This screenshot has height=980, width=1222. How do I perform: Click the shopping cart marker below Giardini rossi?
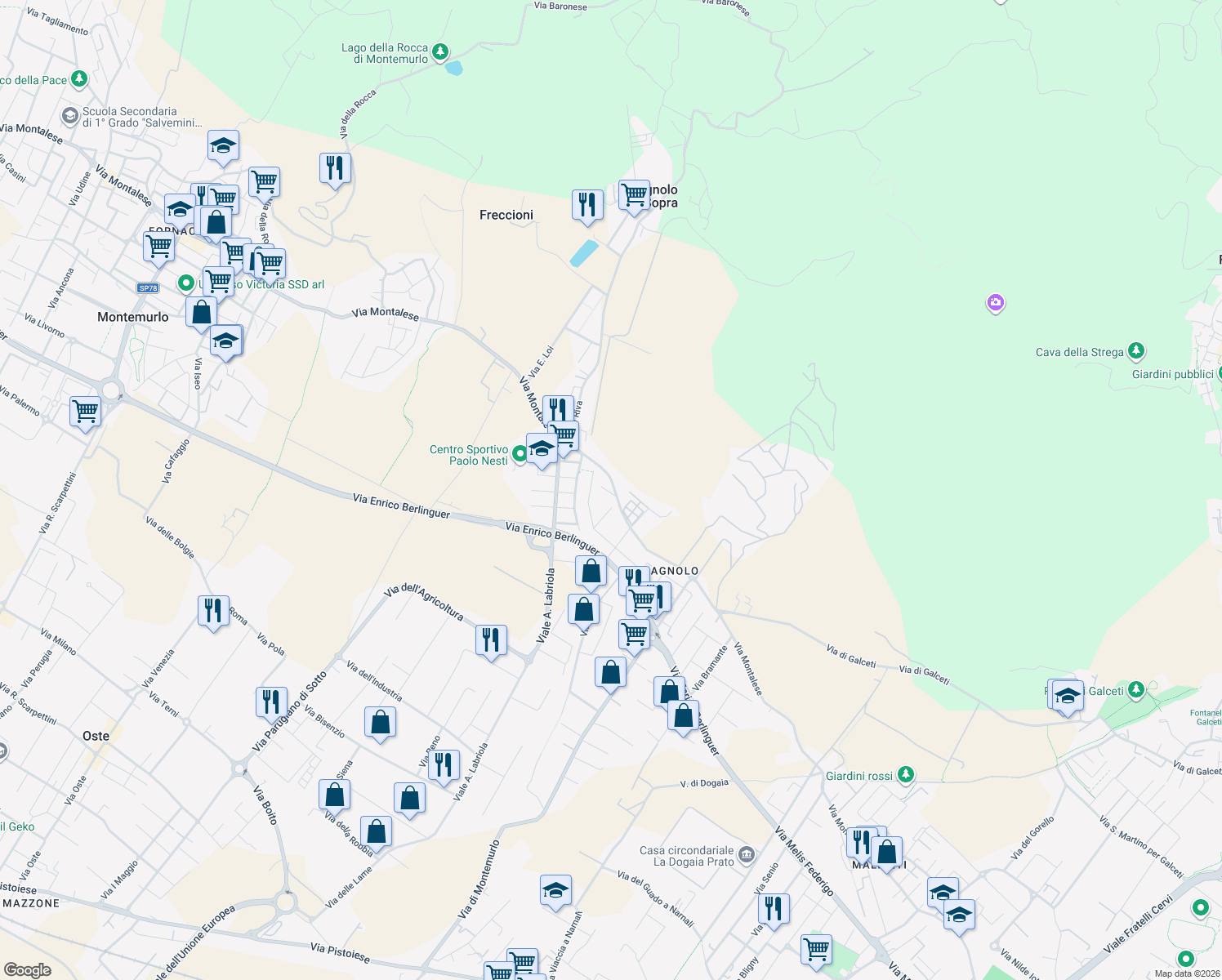(816, 948)
